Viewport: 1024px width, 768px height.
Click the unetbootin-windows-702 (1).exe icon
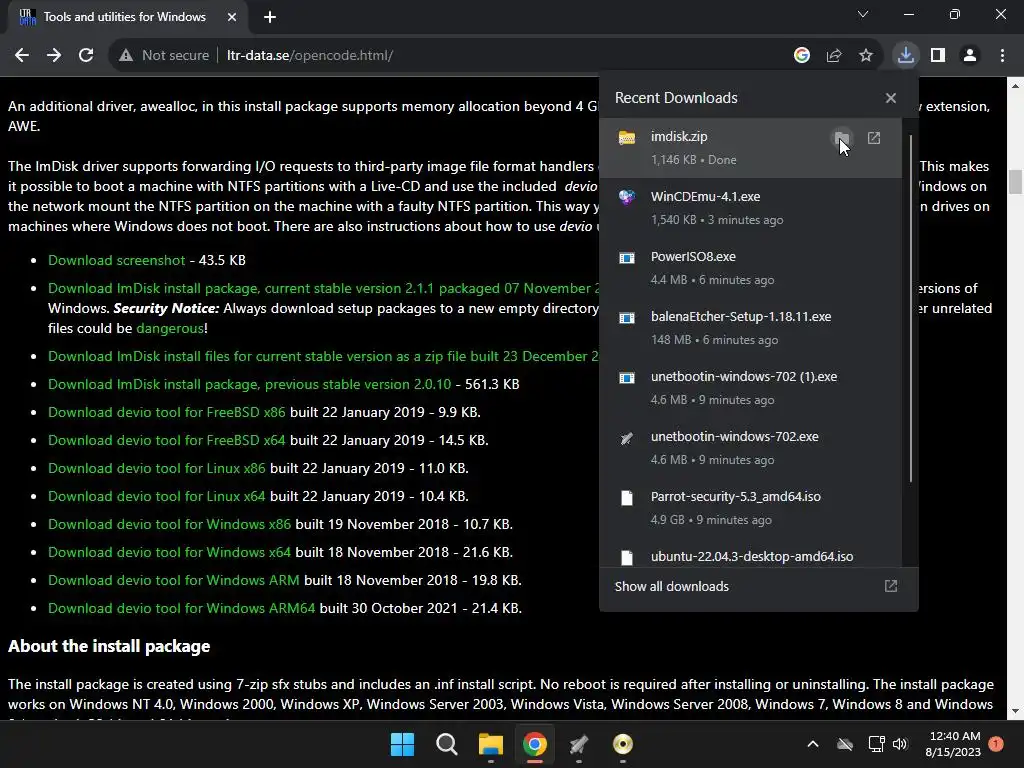point(627,378)
